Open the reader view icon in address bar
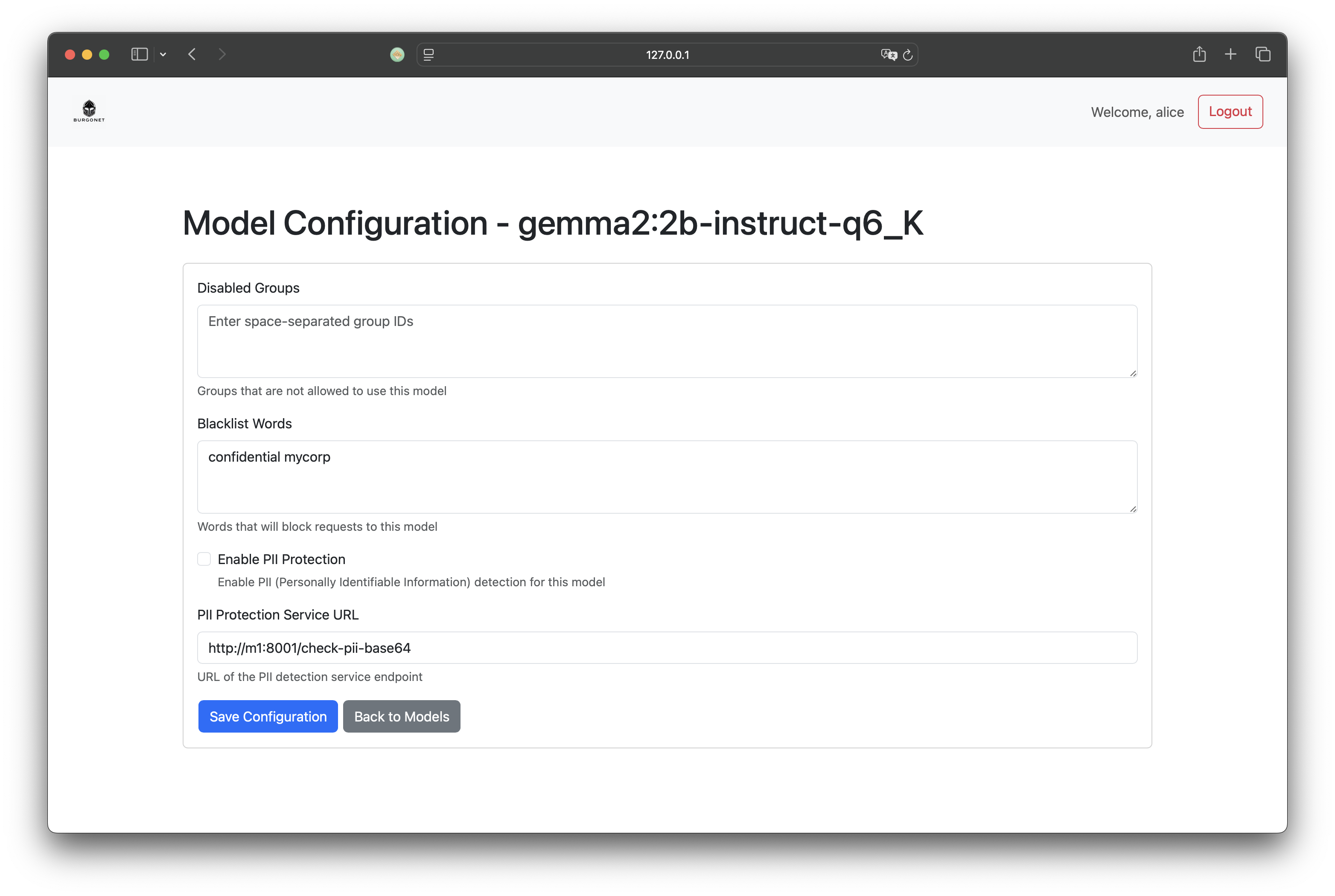 pyautogui.click(x=428, y=55)
